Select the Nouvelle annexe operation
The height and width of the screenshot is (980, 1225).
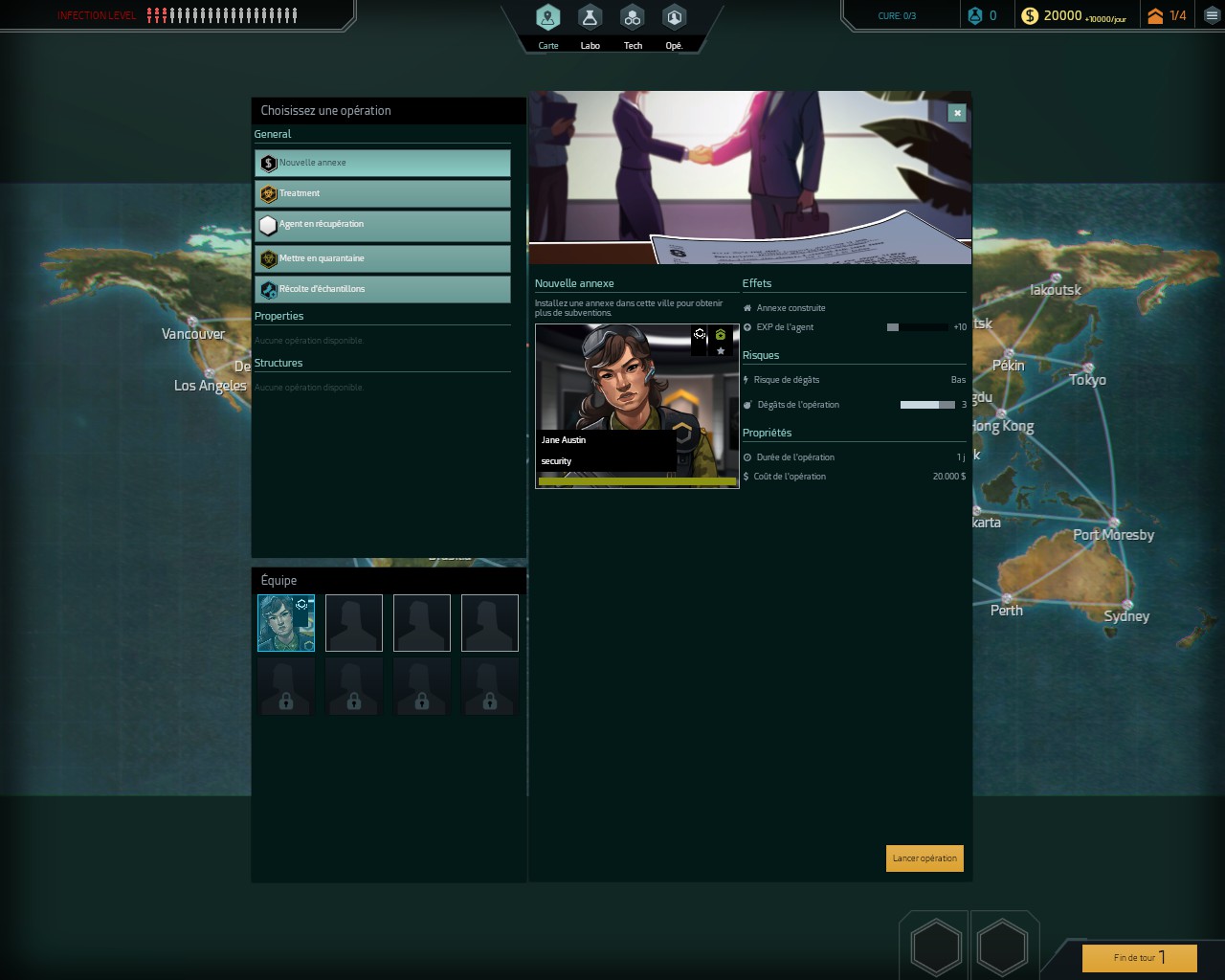[383, 163]
